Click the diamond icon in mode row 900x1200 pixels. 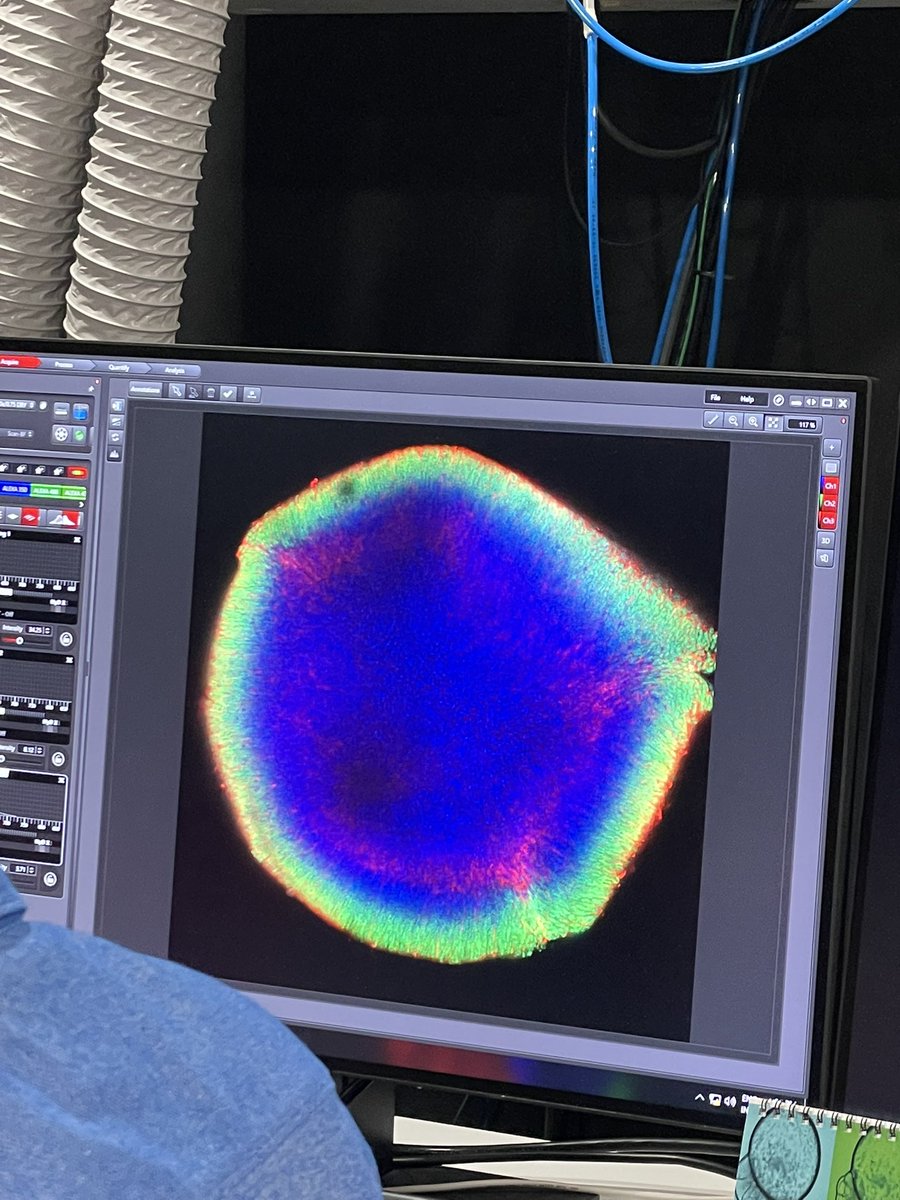(x=13, y=515)
